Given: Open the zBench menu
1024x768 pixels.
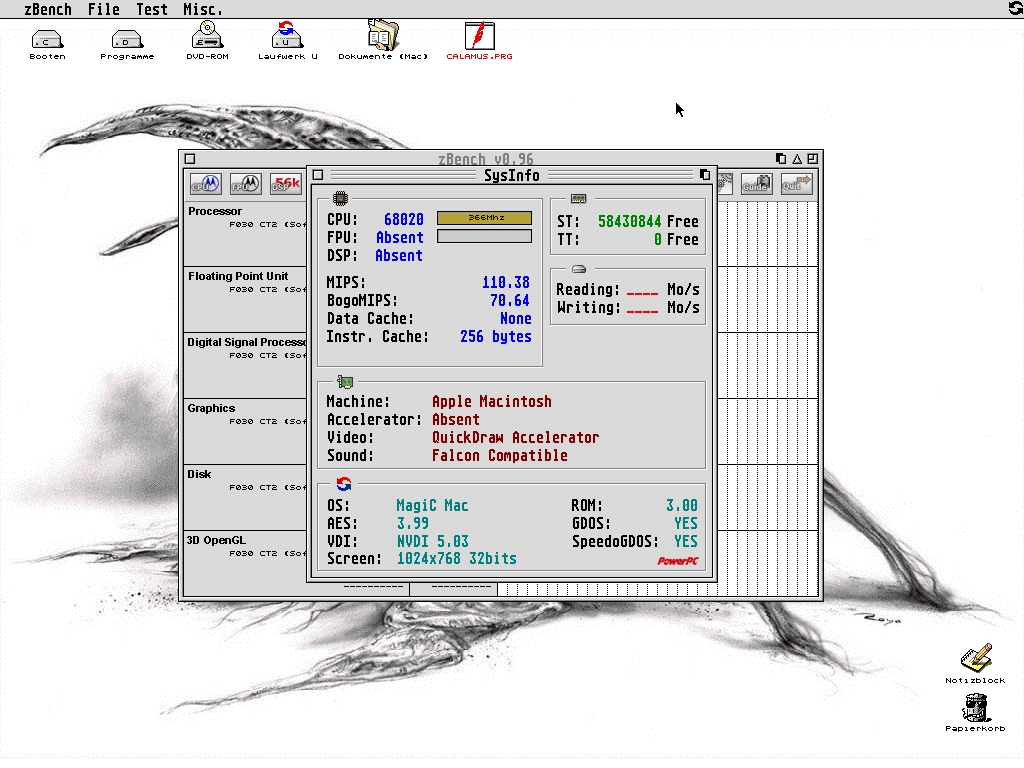Looking at the screenshot, I should point(46,9).
